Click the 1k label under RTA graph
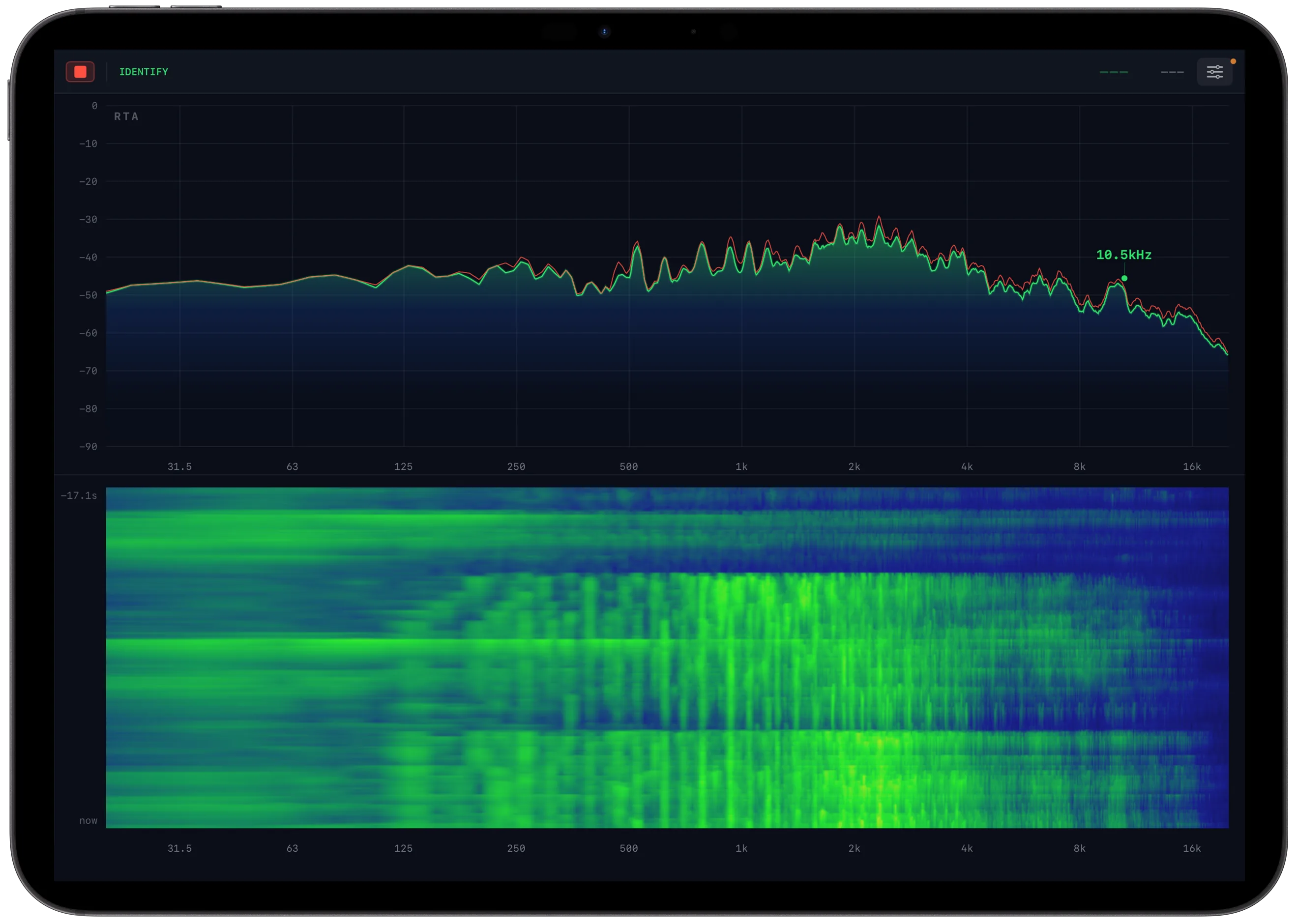The width and height of the screenshot is (1298, 924). pyautogui.click(x=741, y=466)
